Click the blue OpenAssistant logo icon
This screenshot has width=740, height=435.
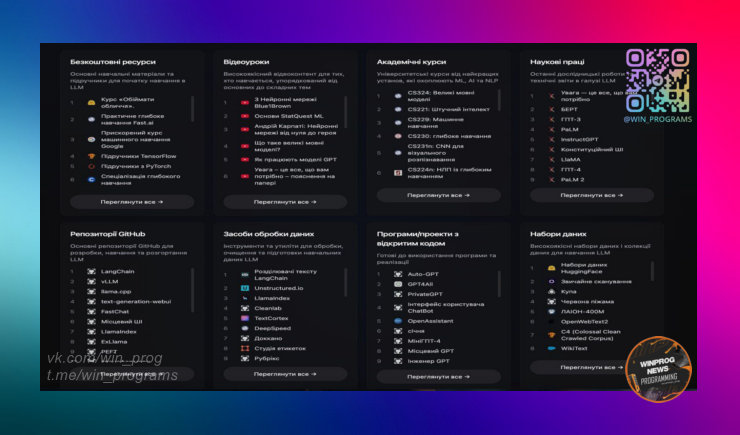coord(398,321)
